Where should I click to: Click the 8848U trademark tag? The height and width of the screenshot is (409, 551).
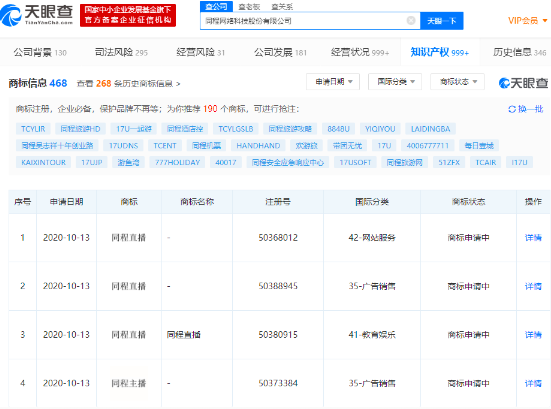(x=338, y=129)
